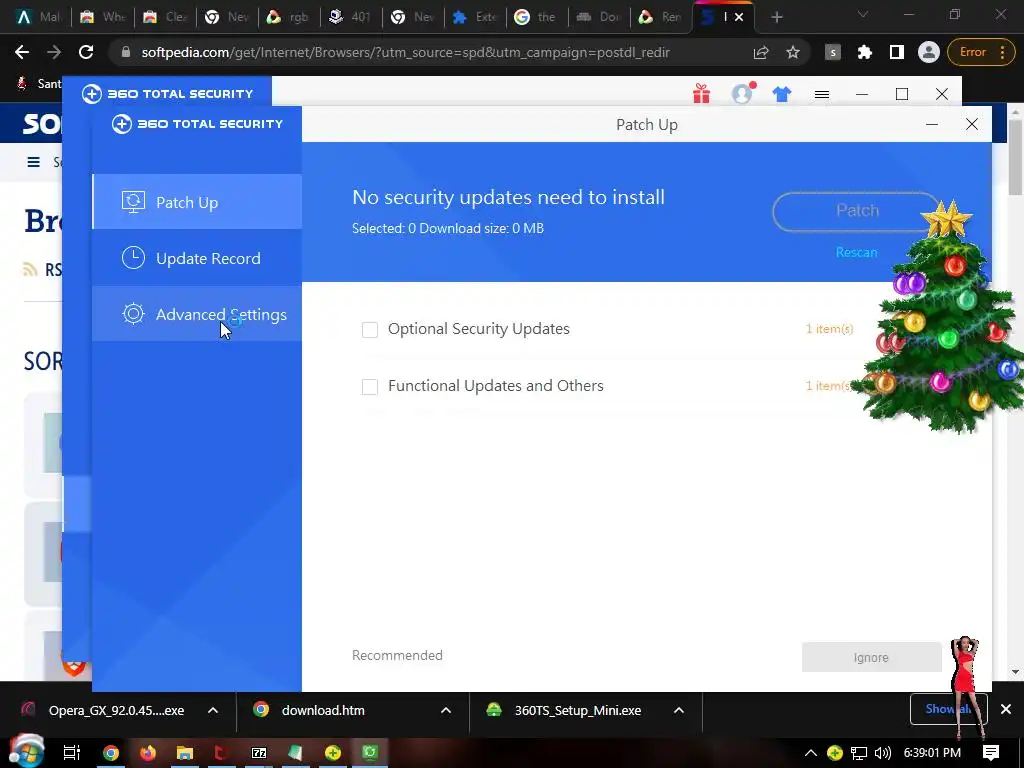The image size is (1024, 768).
Task: Click the Rescan link
Action: point(856,253)
